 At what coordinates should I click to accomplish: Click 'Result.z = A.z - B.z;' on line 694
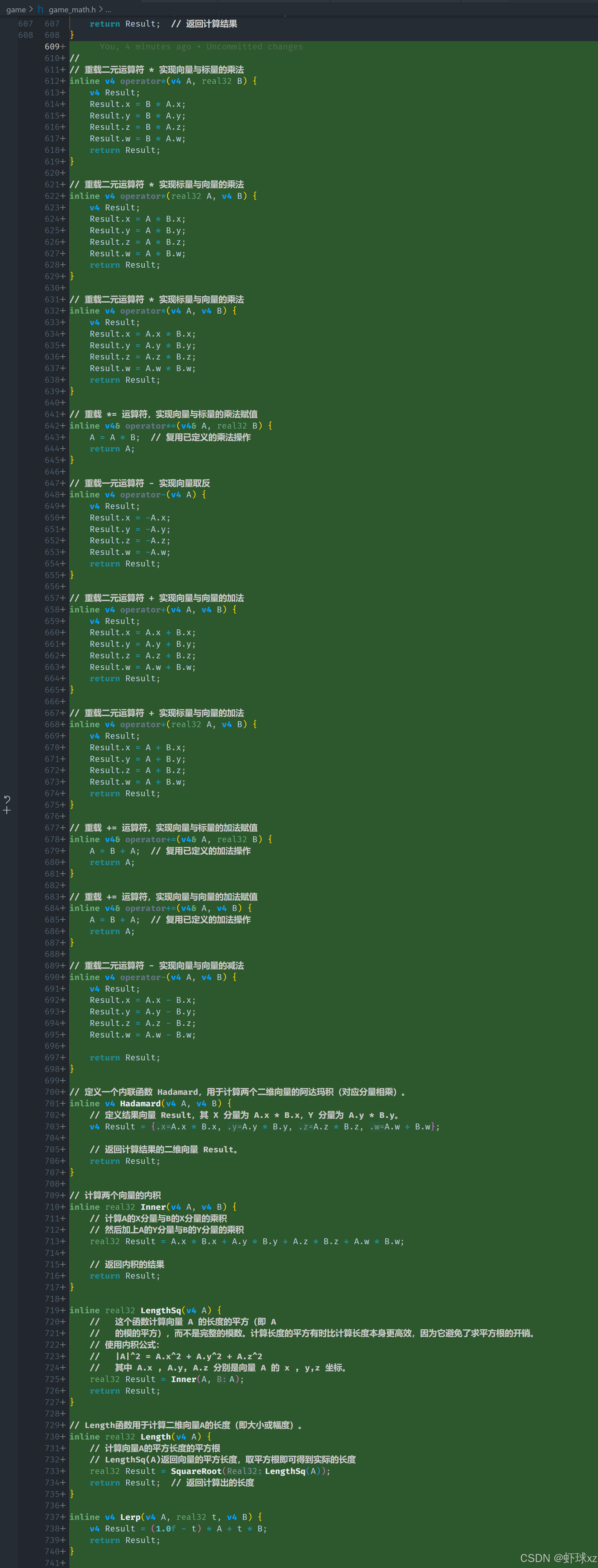(143, 1023)
